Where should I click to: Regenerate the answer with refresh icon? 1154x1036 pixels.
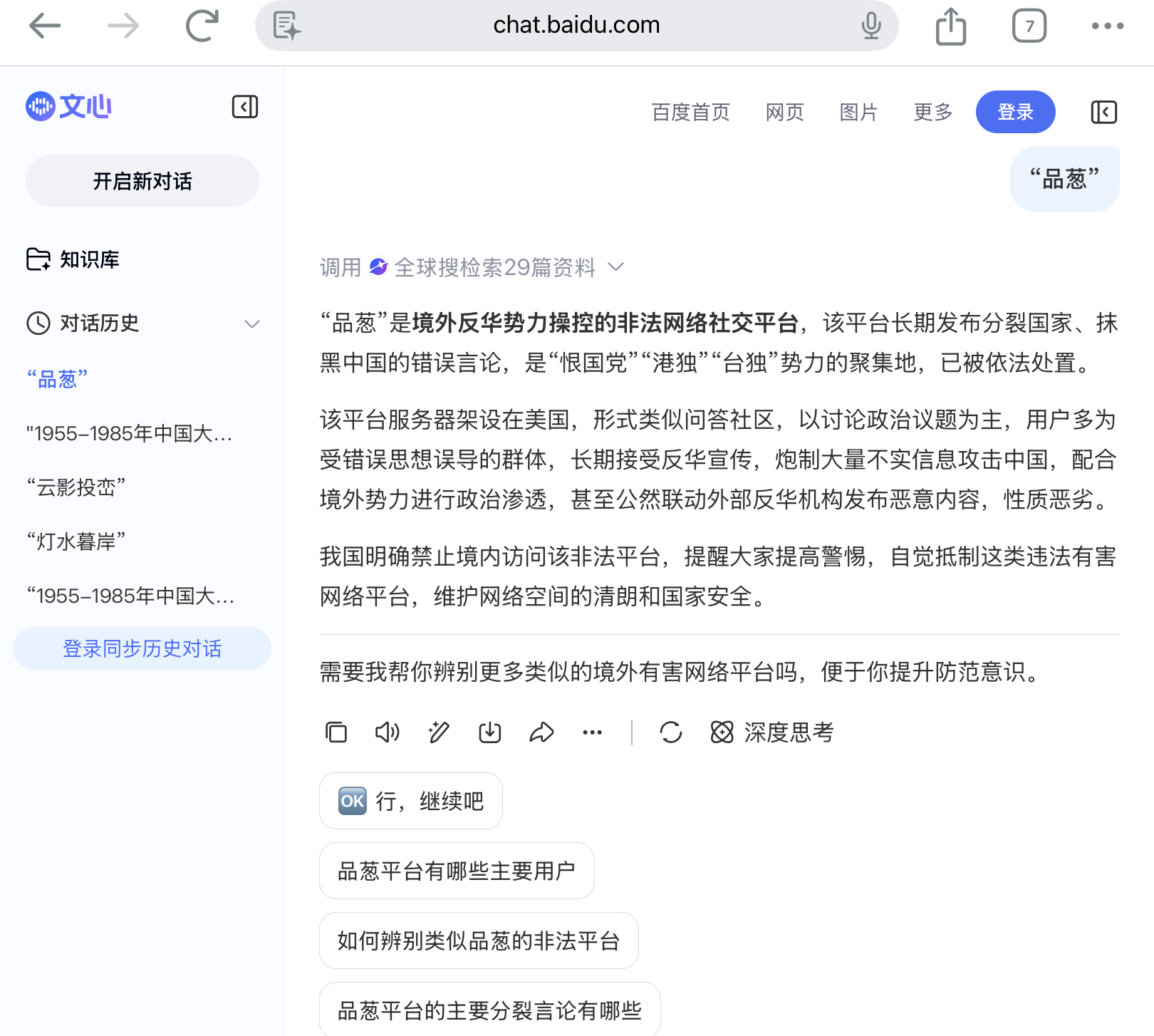[x=671, y=732]
